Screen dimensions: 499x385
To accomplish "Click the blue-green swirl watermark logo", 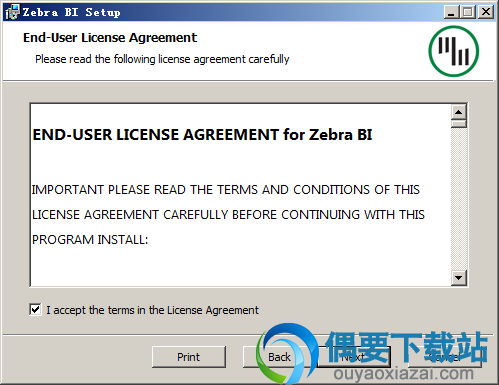I will point(286,353).
